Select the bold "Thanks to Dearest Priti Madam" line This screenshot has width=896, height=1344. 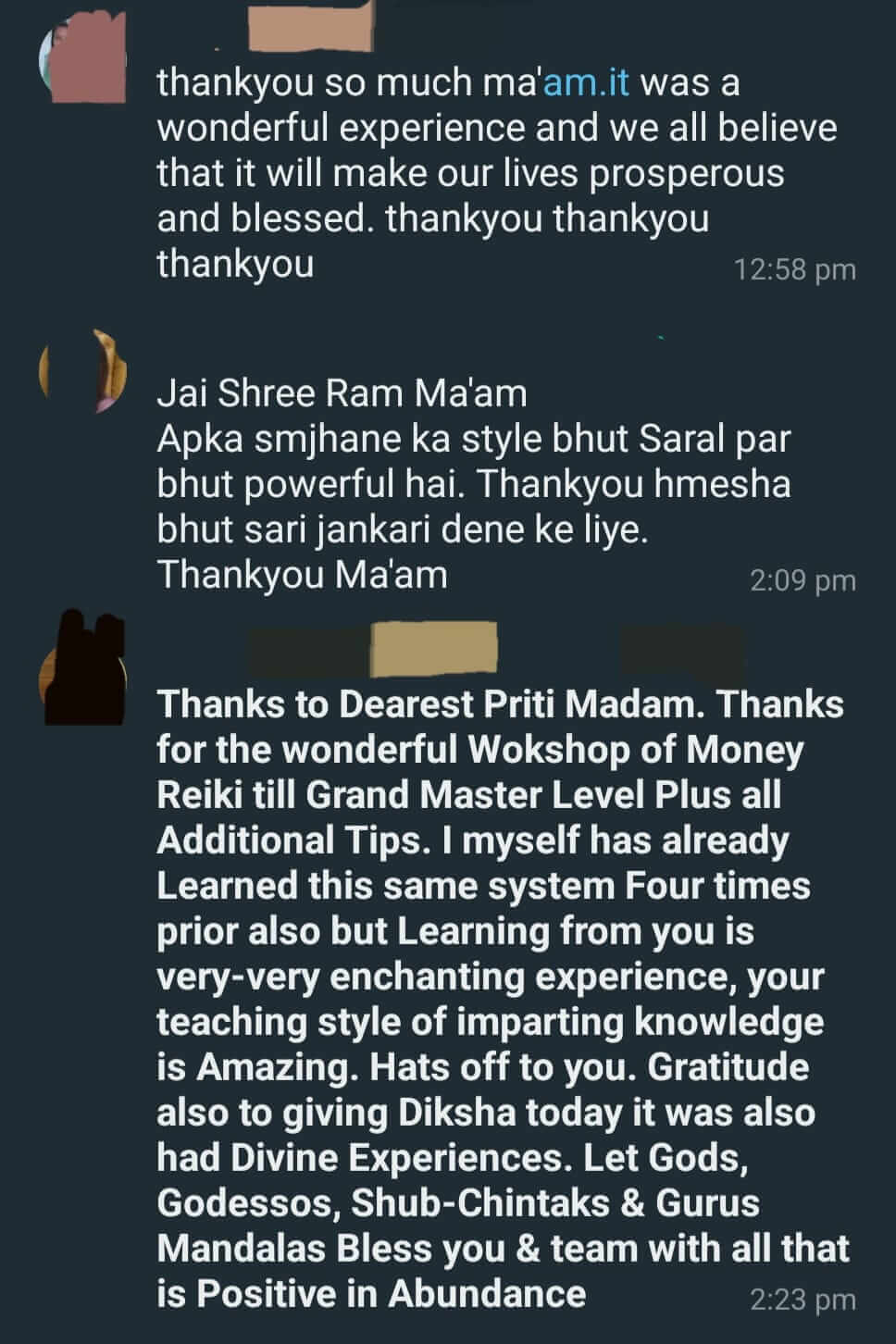pyautogui.click(x=500, y=704)
